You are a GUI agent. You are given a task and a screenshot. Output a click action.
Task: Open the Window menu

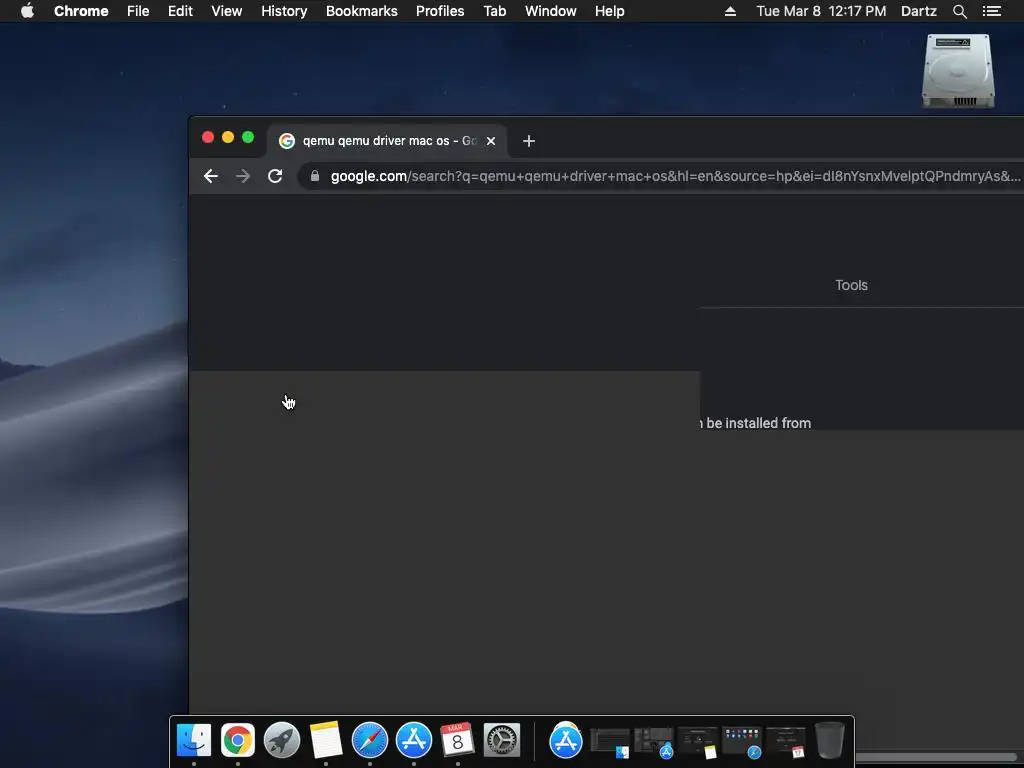[x=551, y=11]
